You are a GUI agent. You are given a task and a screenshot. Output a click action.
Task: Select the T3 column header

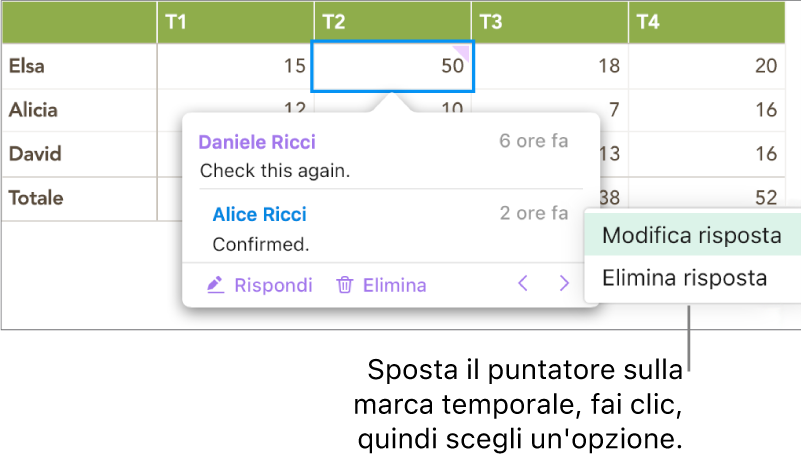(x=549, y=22)
